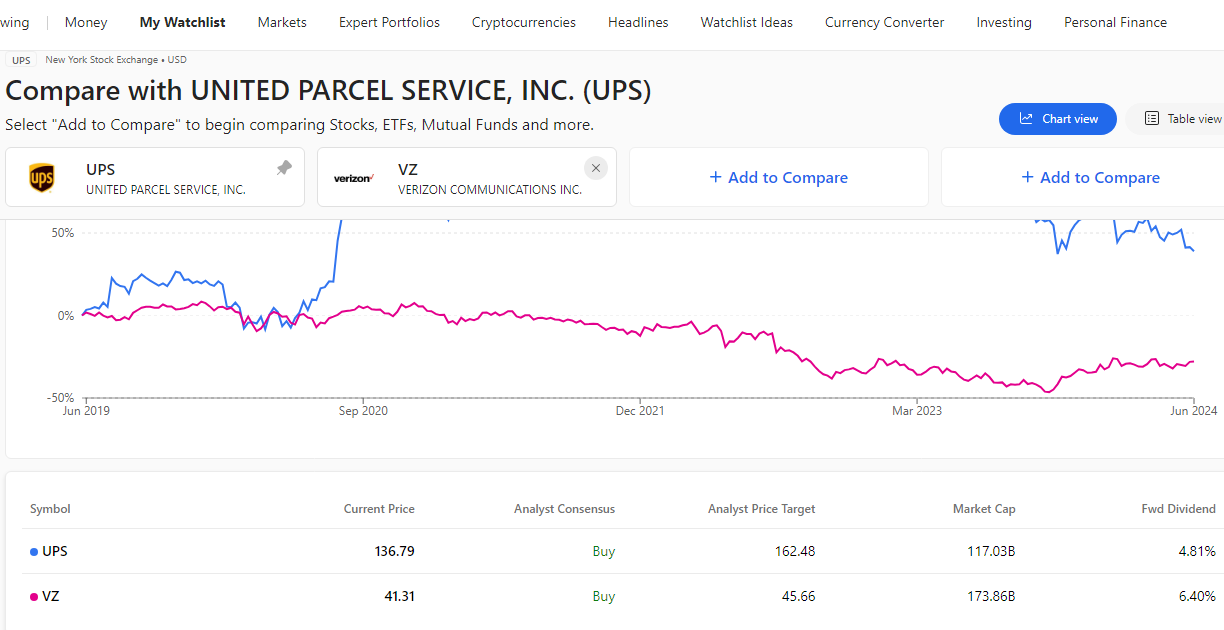Screen dimensions: 1224x630
Task: Open Headlines section
Action: pyautogui.click(x=638, y=22)
